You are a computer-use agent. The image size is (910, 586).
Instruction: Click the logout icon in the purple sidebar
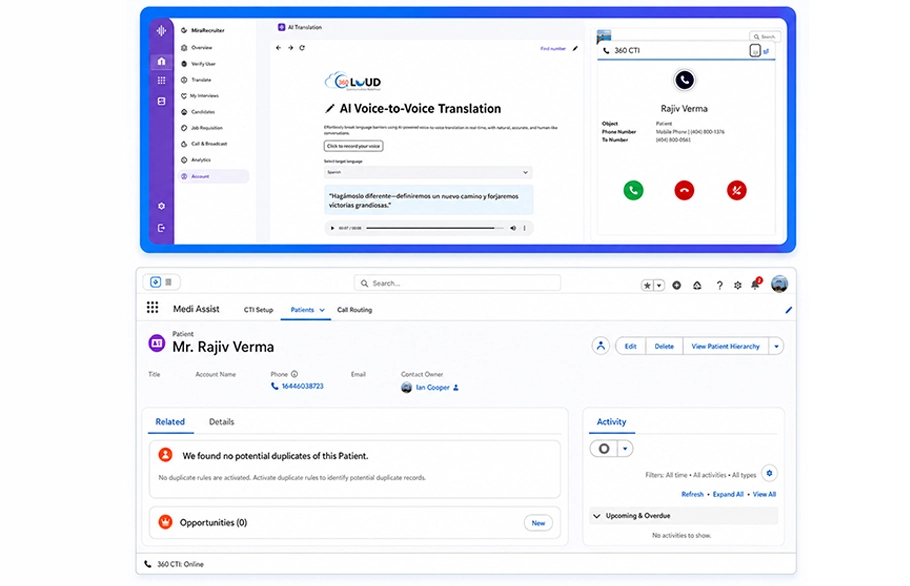pyautogui.click(x=161, y=228)
